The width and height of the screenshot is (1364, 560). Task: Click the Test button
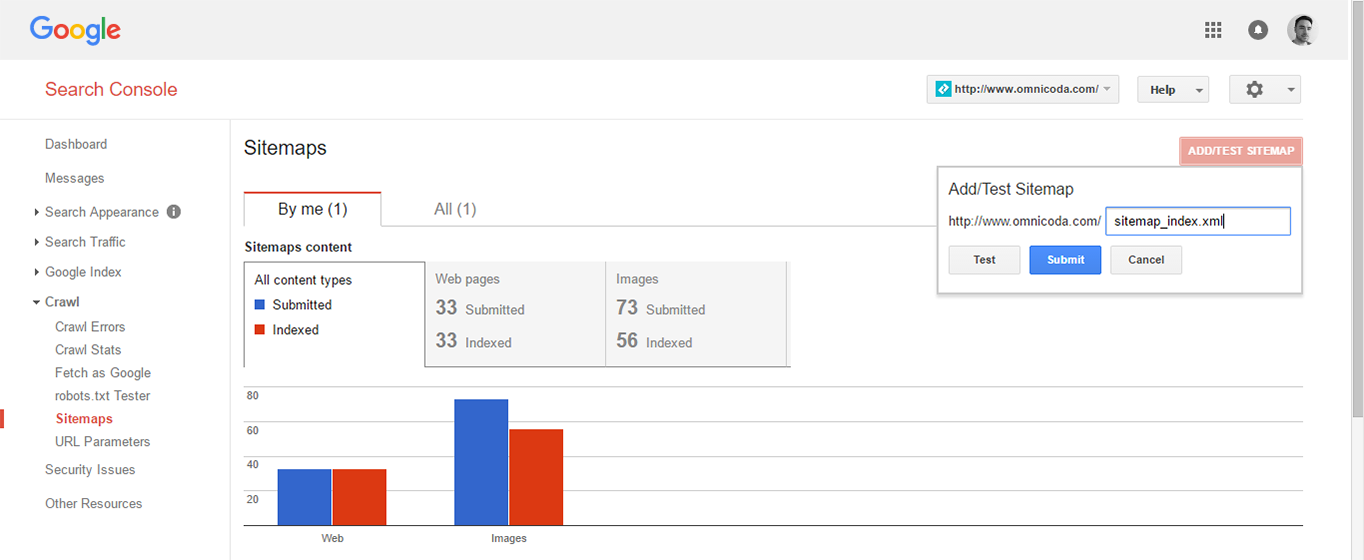tap(984, 260)
